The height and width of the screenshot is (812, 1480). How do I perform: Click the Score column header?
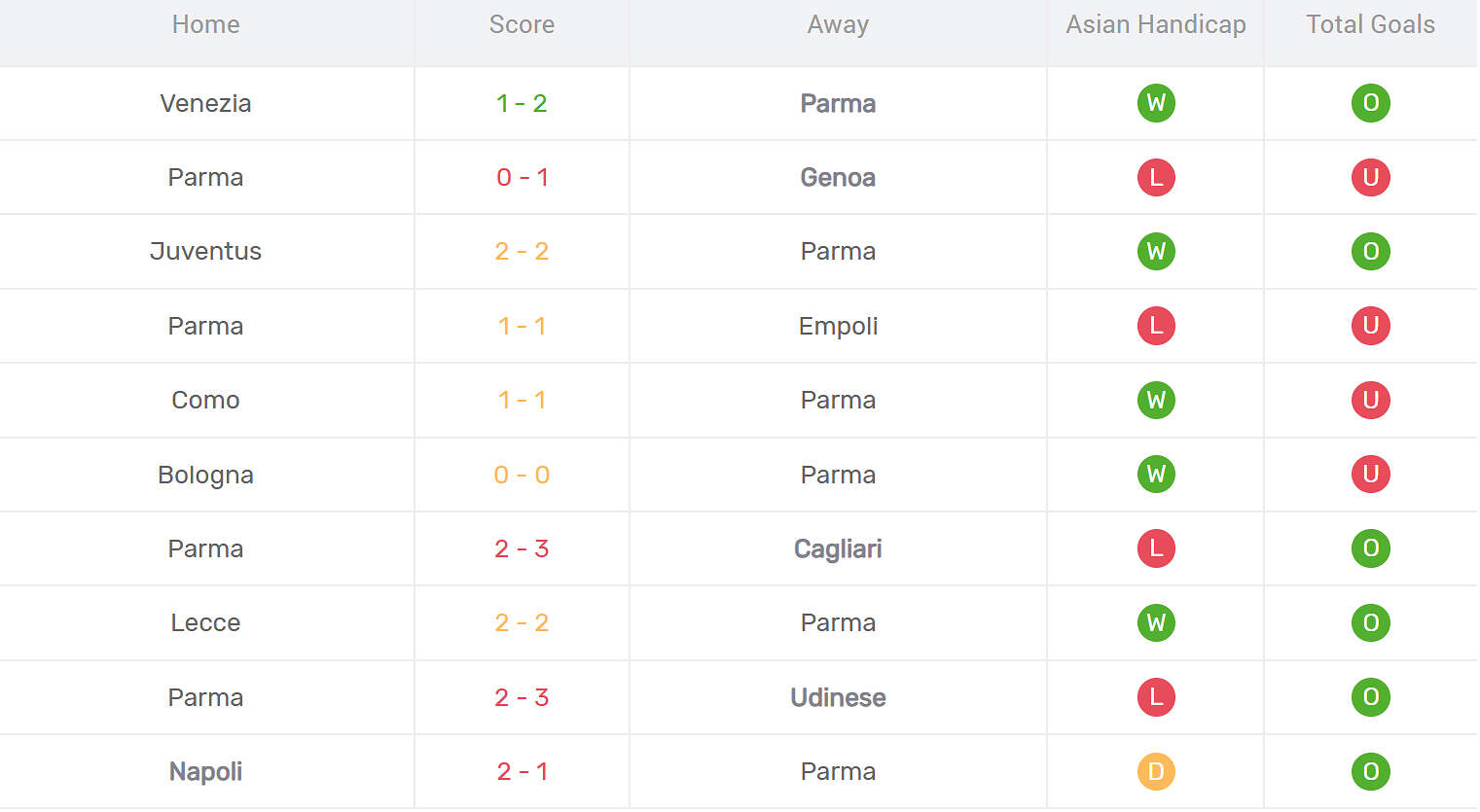pos(522,24)
